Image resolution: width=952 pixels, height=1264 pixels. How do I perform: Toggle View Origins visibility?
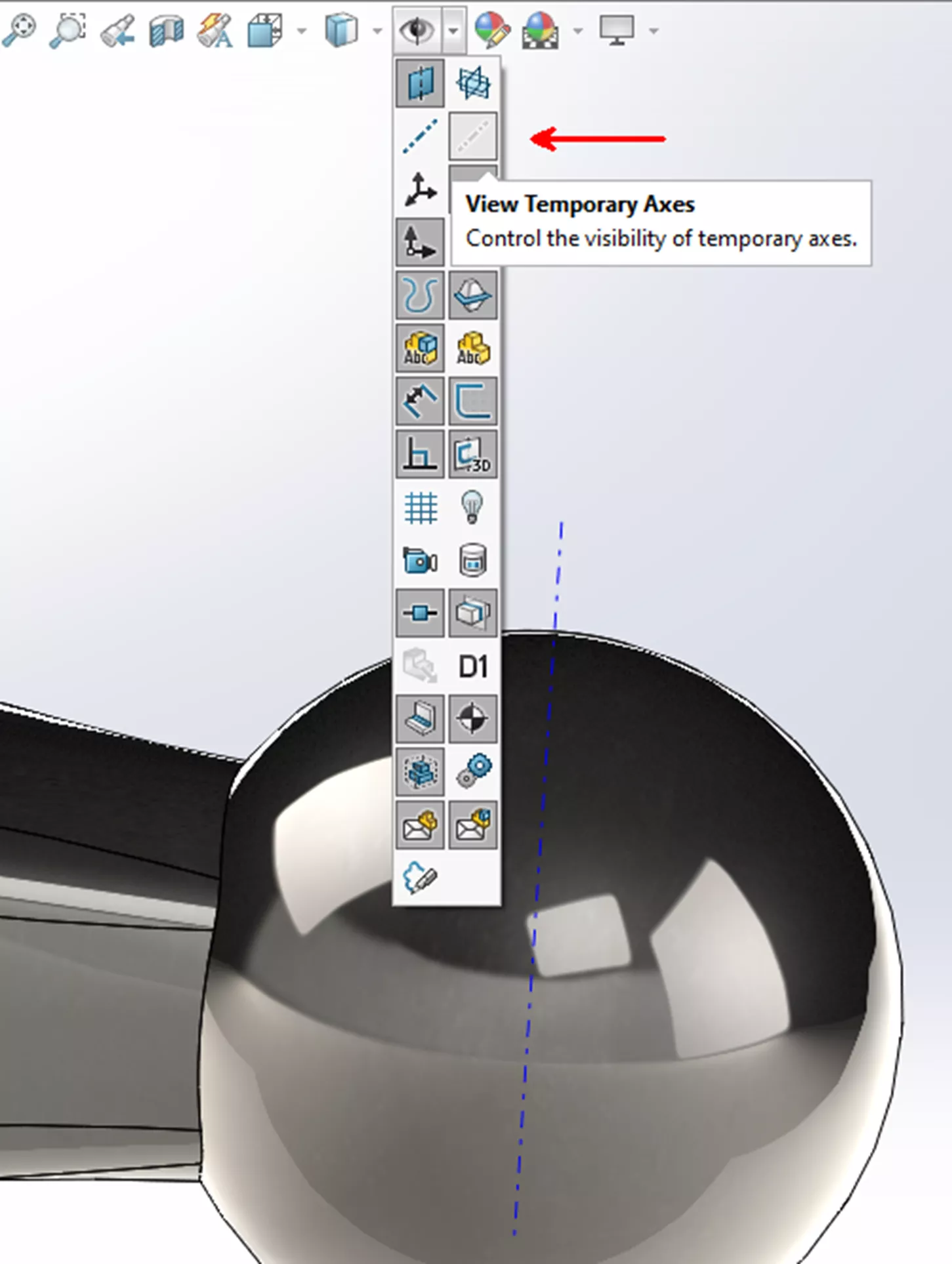coord(420,190)
